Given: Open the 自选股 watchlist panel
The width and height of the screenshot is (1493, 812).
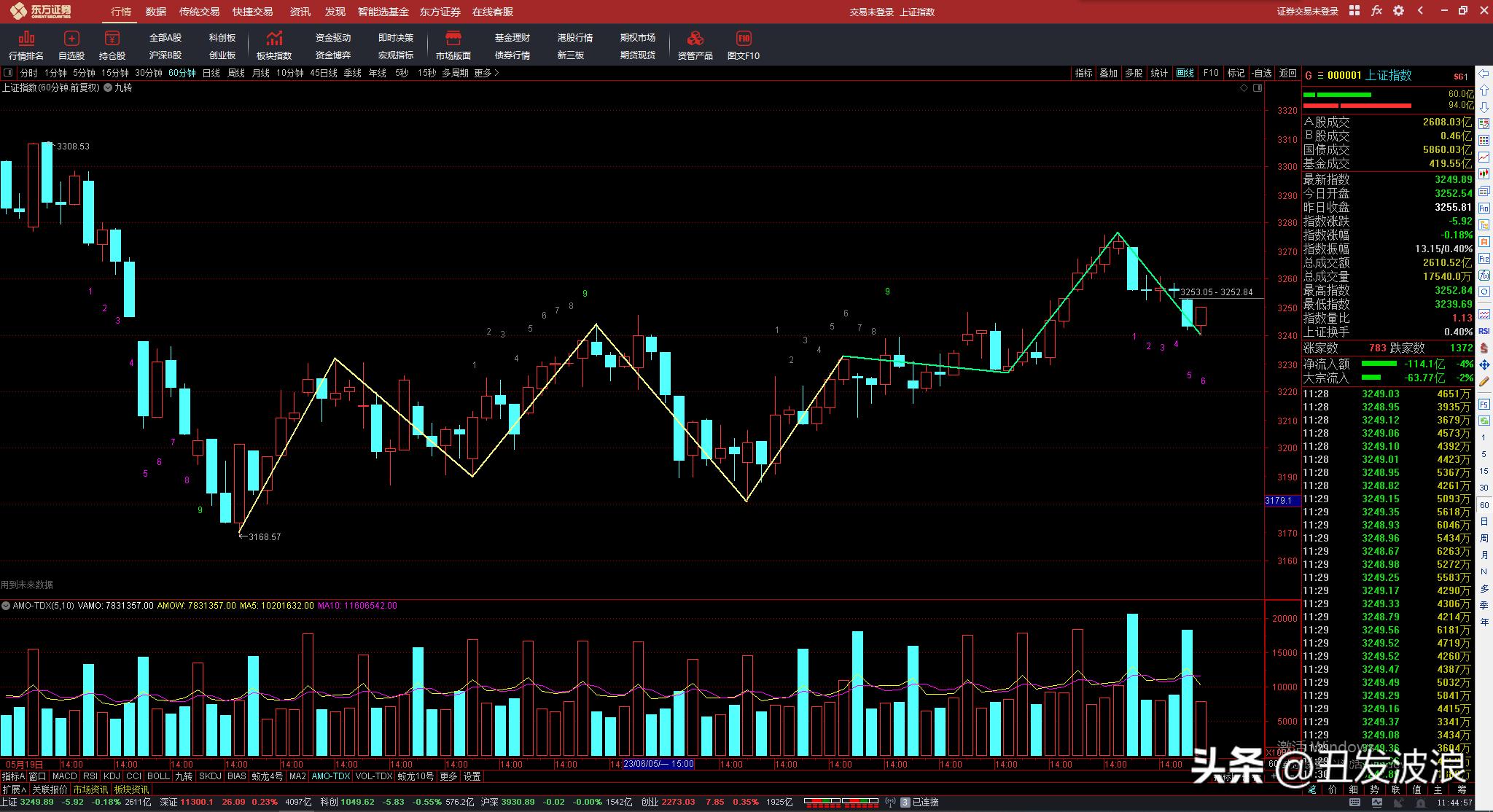Looking at the screenshot, I should (71, 44).
